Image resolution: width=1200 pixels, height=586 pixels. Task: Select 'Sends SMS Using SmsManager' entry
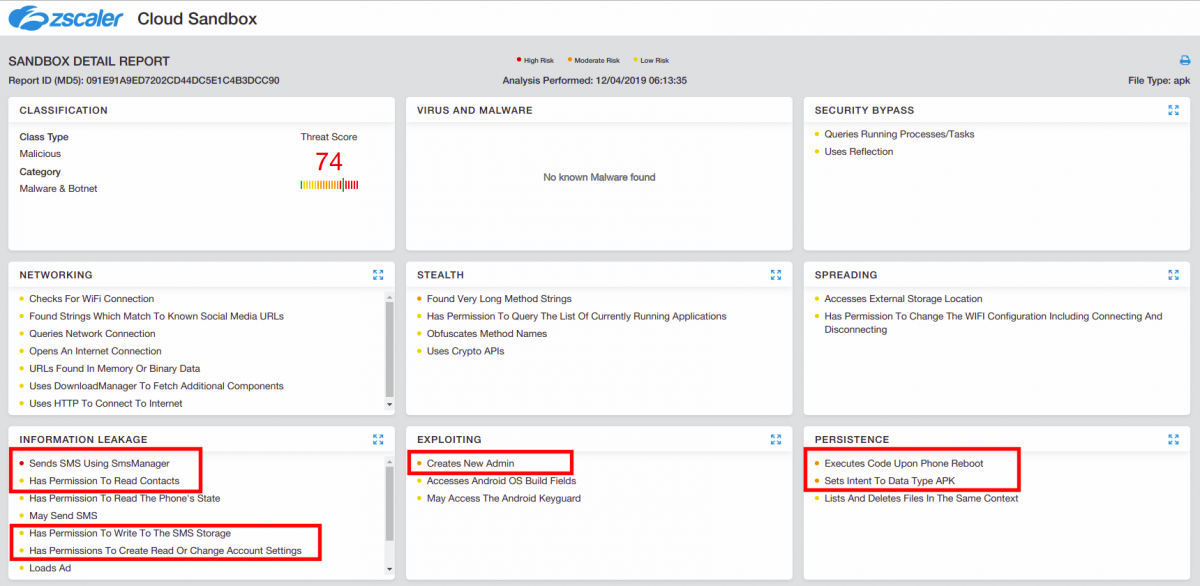tap(99, 464)
